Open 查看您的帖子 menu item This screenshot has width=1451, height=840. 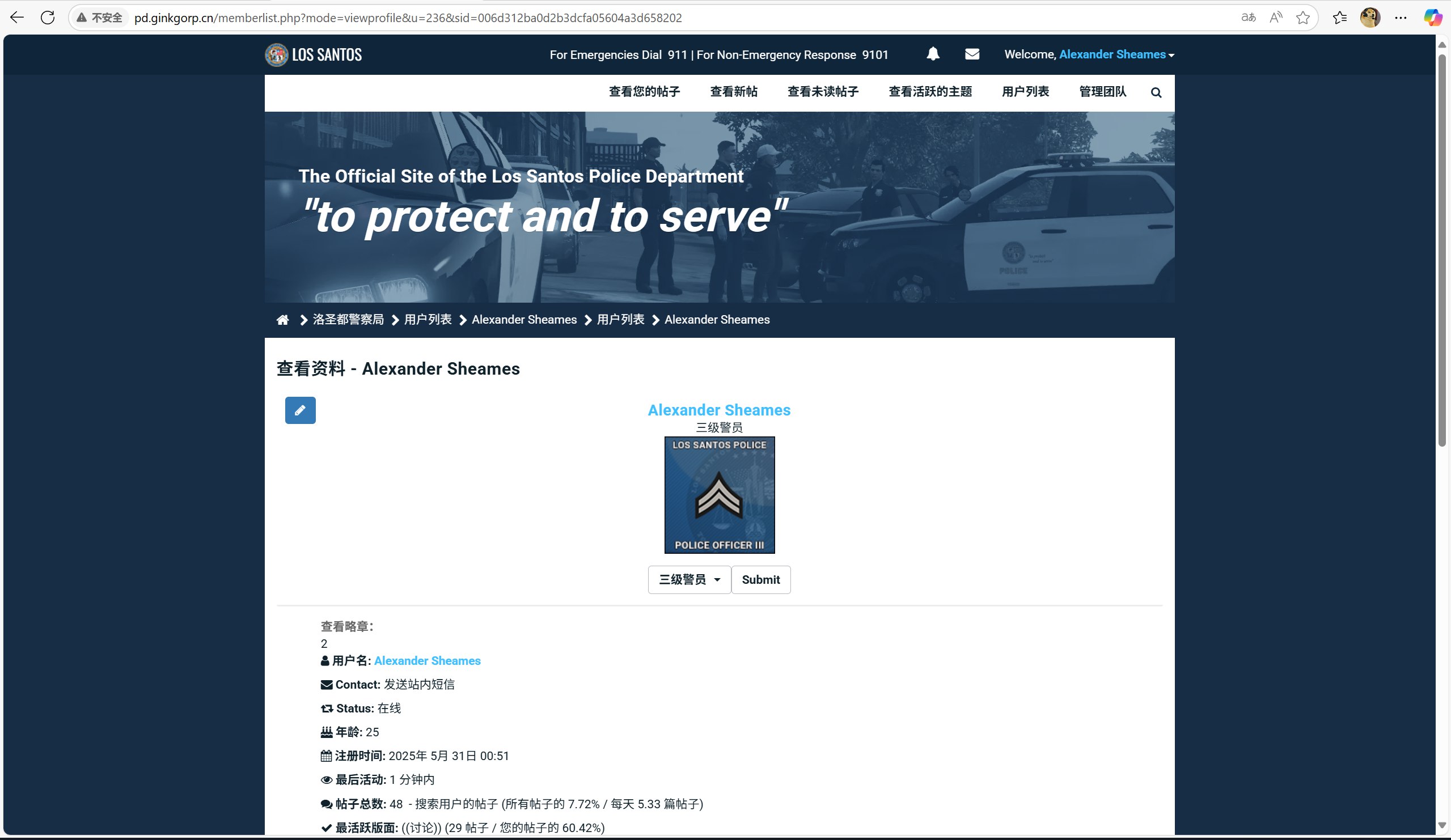pos(644,92)
